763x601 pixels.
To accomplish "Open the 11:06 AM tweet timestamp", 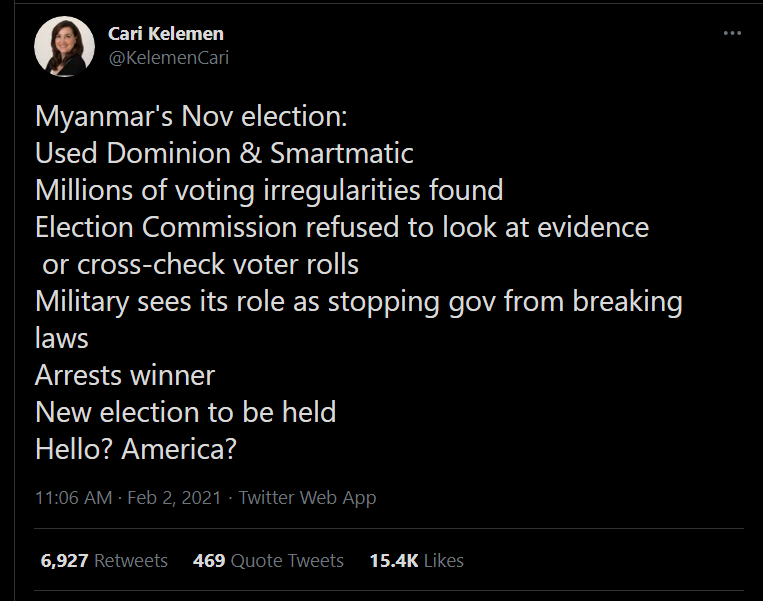I will click(73, 497).
